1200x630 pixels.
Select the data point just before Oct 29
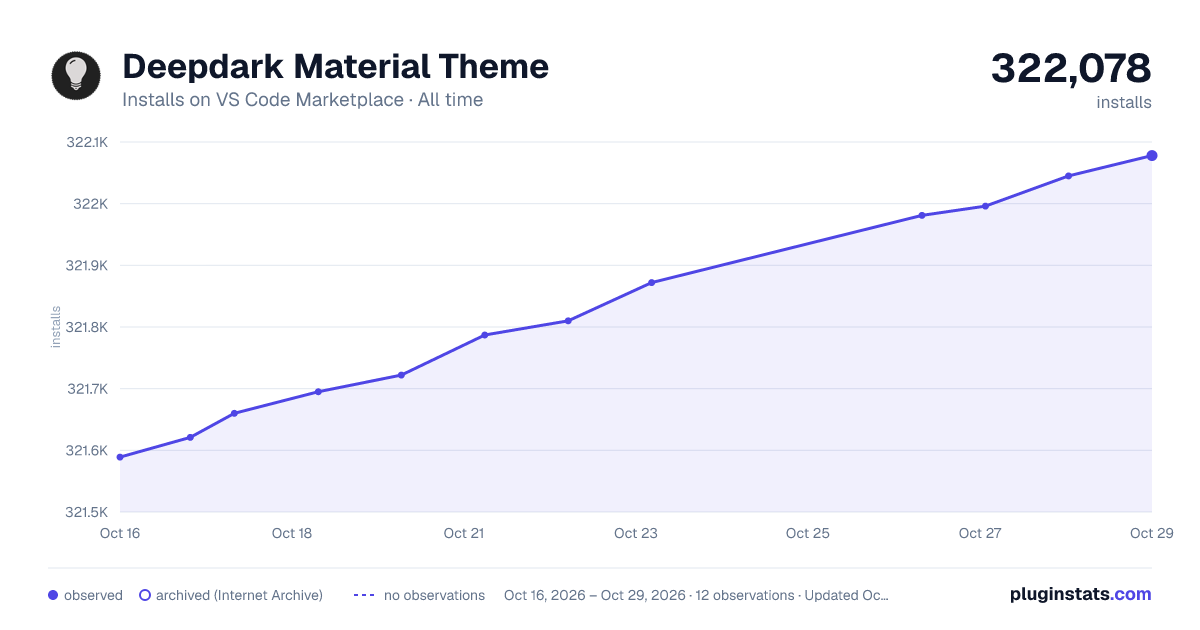coord(1068,176)
